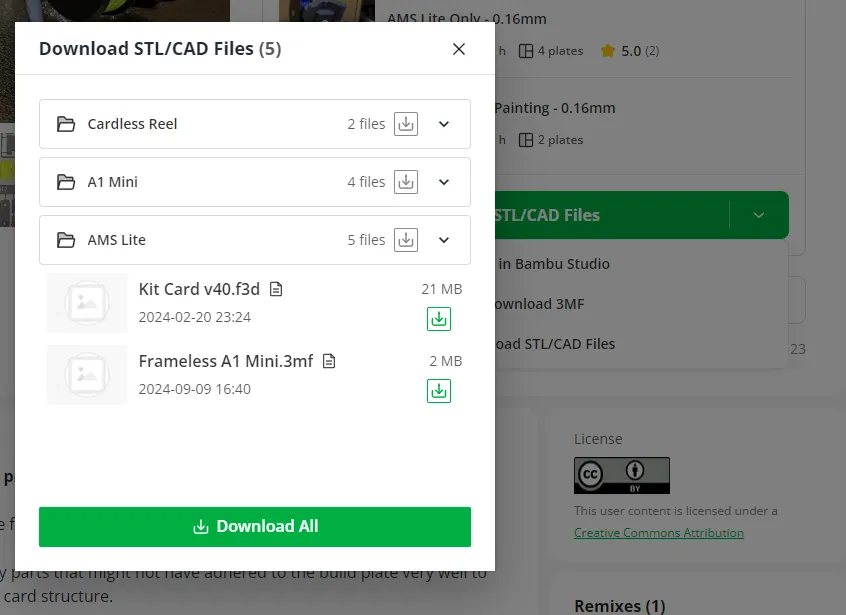Download the Cardless Reel folder
Viewport: 846px width, 615px height.
406,124
